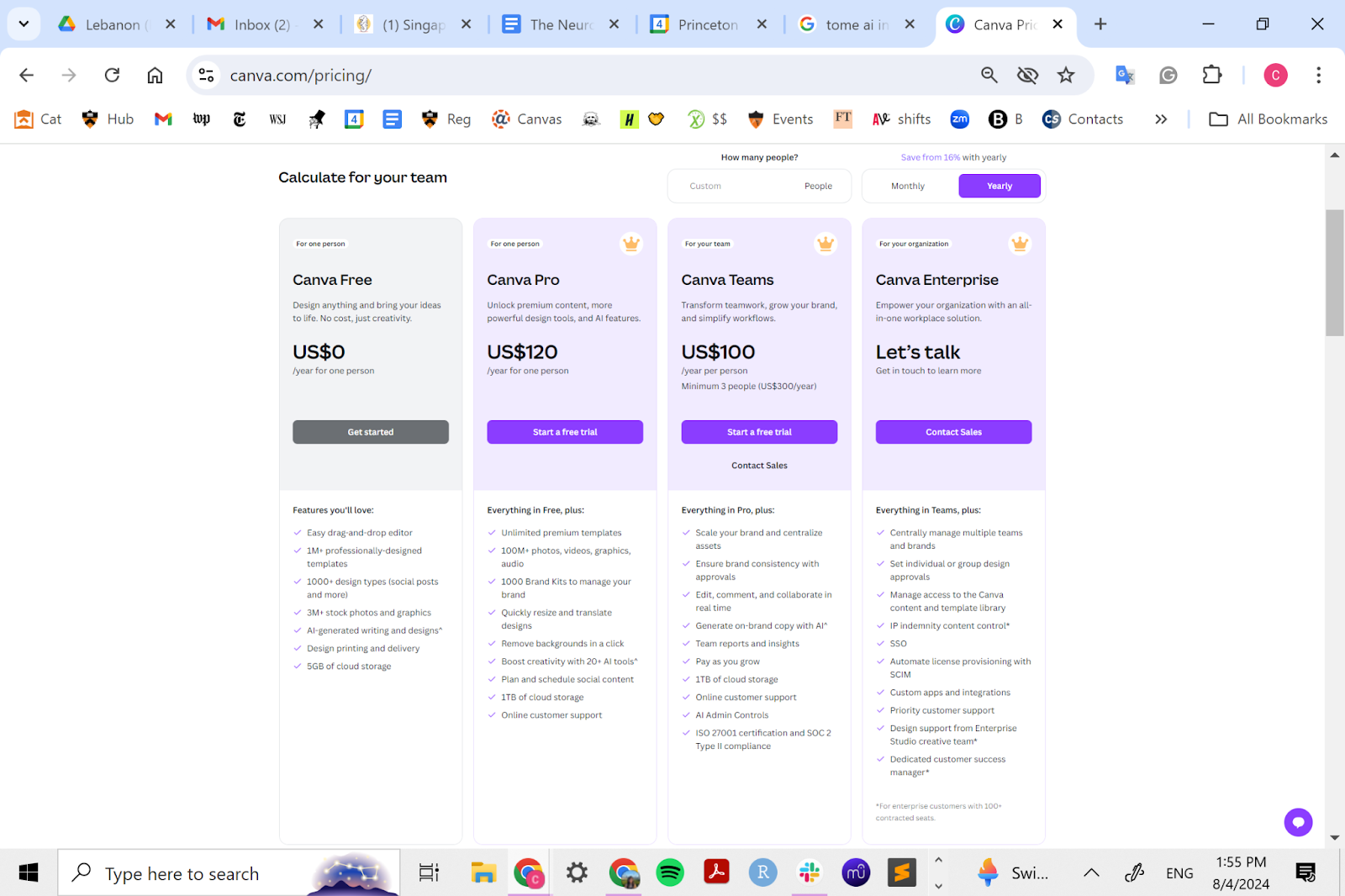Image resolution: width=1345 pixels, height=896 pixels.
Task: Go back to the previous page
Action: click(x=27, y=76)
